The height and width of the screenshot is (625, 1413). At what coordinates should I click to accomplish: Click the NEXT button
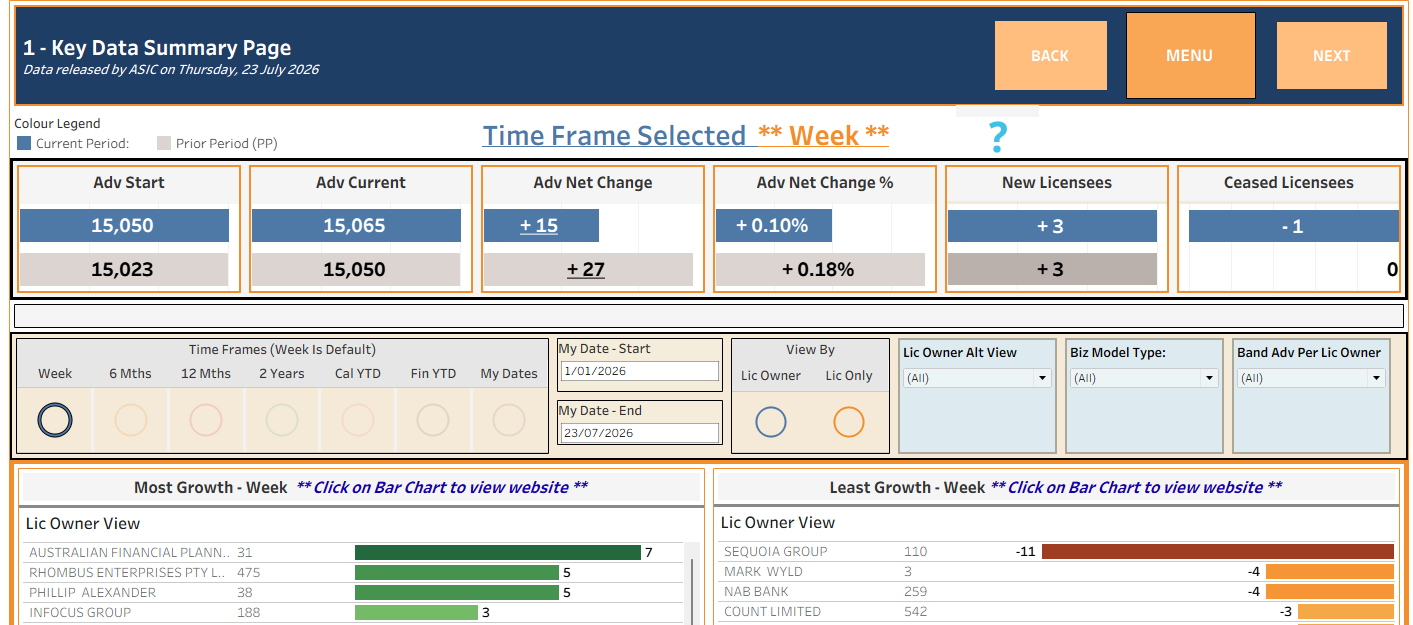(1332, 56)
